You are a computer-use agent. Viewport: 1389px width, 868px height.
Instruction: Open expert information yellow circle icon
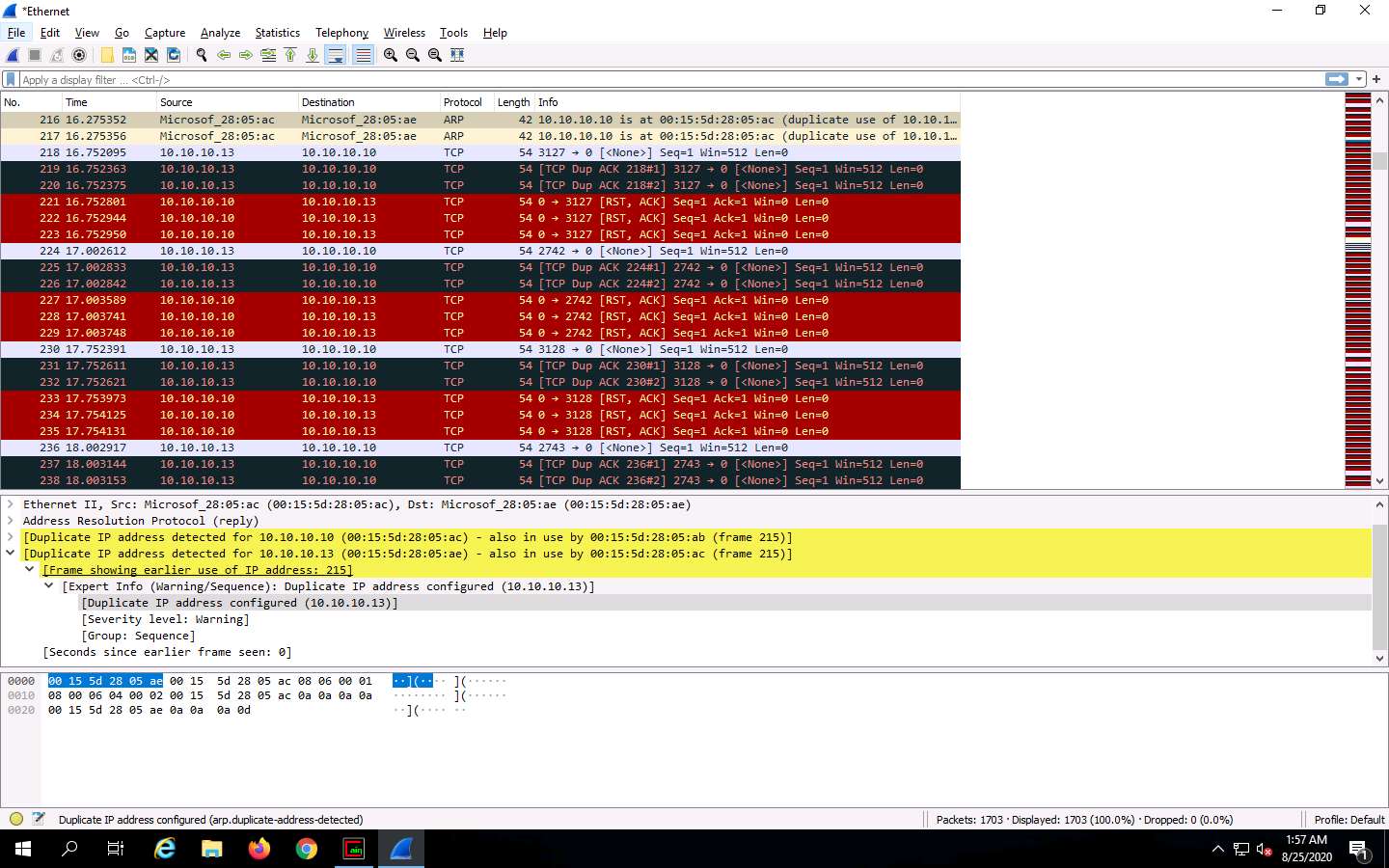coord(15,819)
